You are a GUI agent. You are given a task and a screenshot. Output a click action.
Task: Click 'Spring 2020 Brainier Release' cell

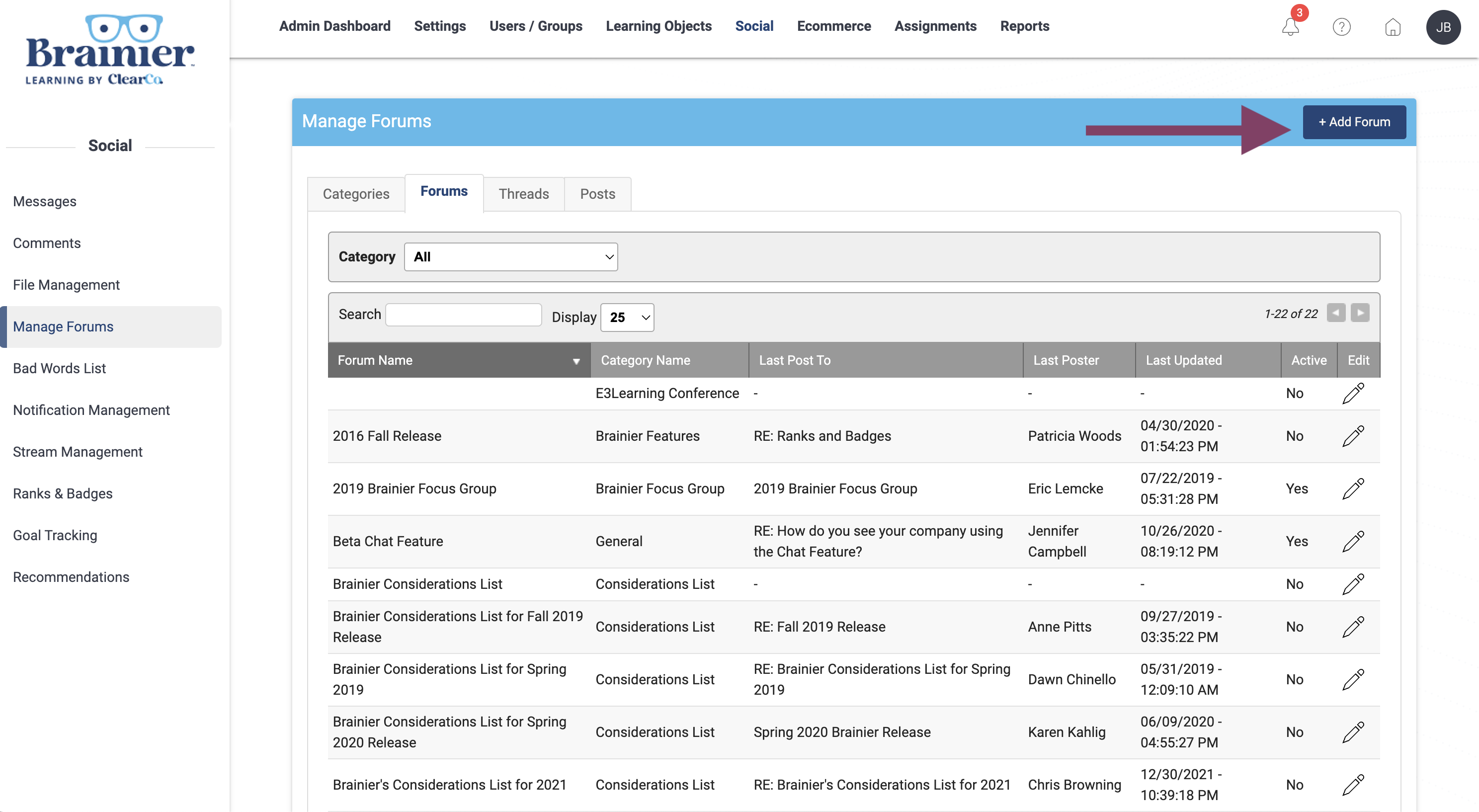pyautogui.click(x=842, y=733)
